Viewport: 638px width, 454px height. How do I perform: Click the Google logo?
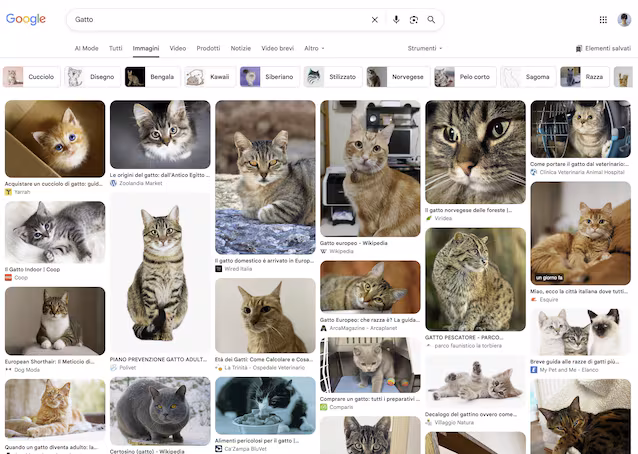click(x=26, y=19)
